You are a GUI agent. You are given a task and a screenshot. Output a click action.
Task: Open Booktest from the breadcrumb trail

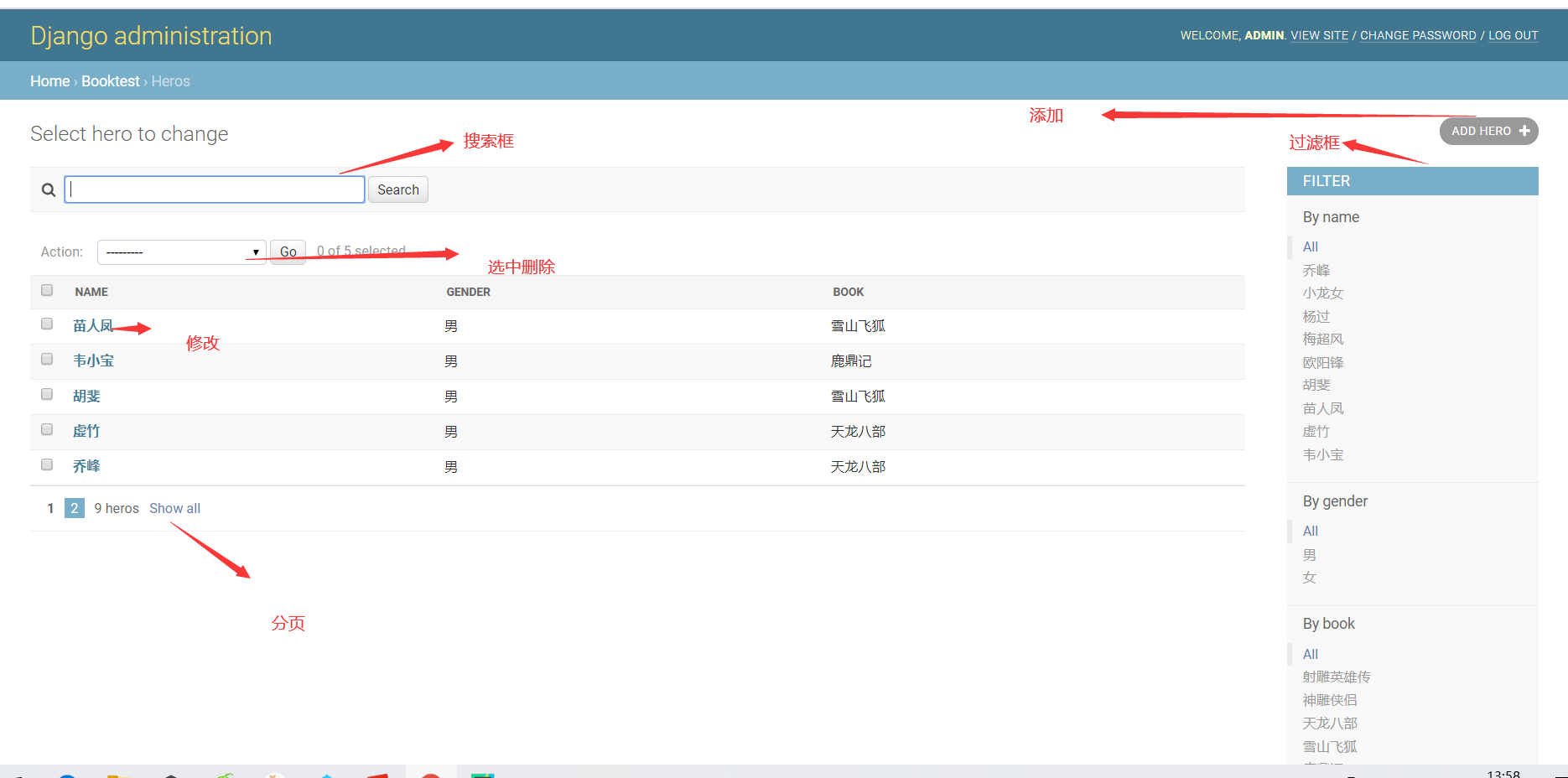point(110,80)
